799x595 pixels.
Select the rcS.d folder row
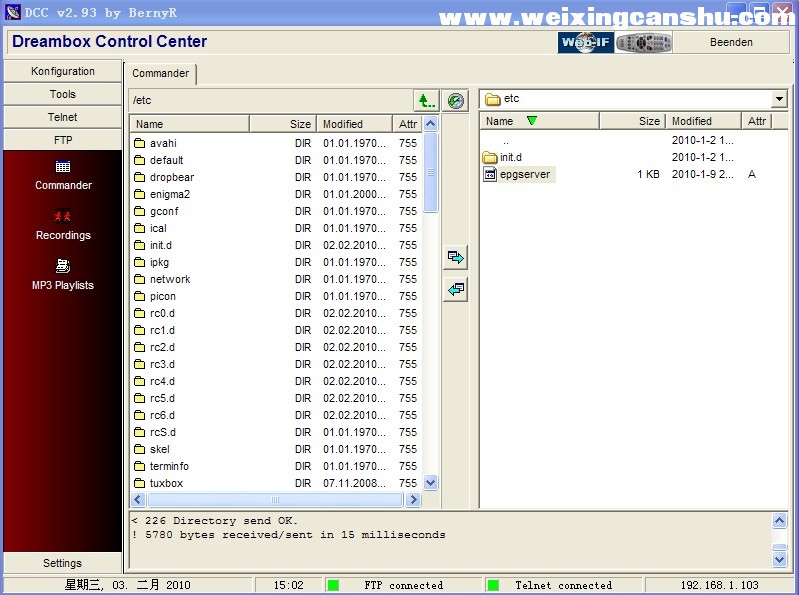pos(277,432)
